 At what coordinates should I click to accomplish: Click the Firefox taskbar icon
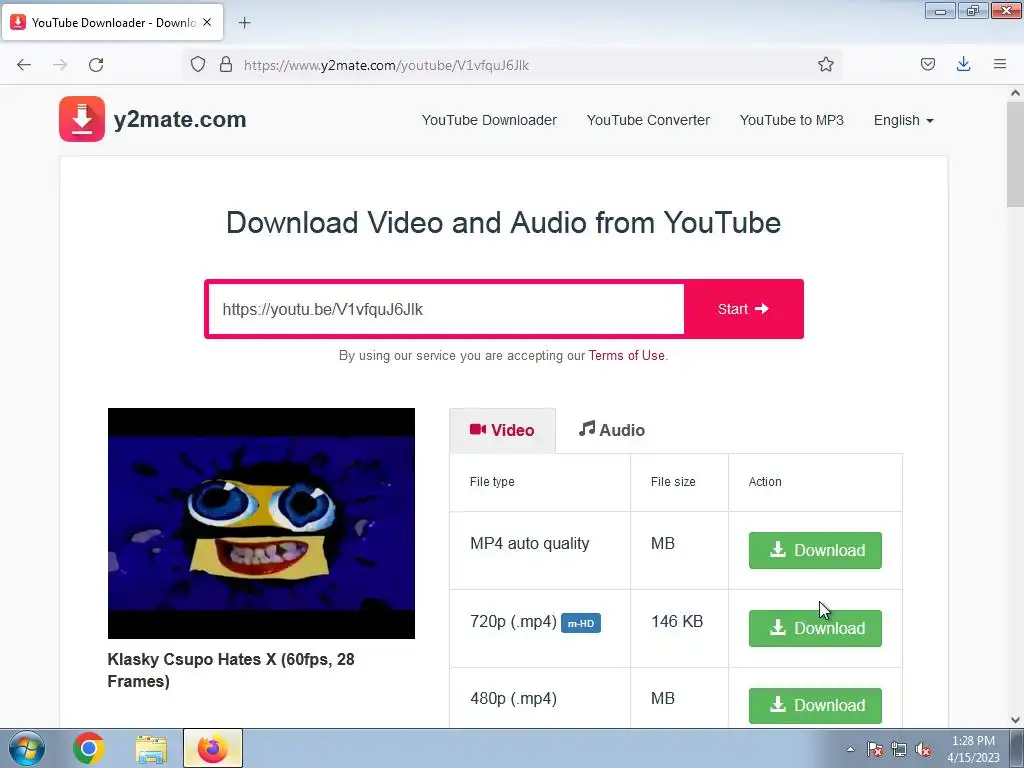[x=212, y=748]
